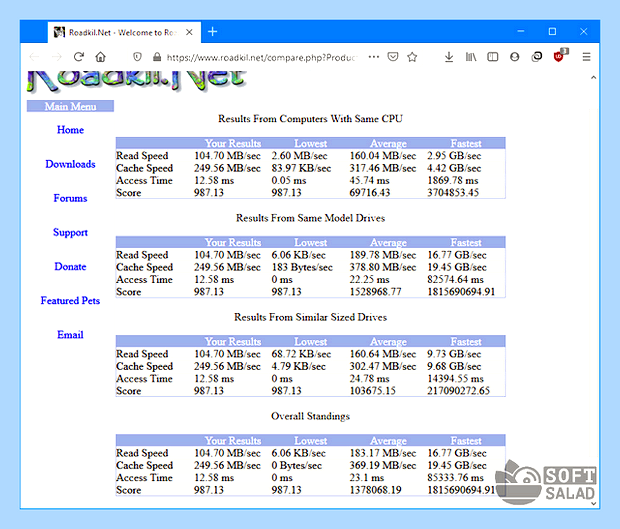This screenshot has height=529, width=620.
Task: Open the Home link in Main Menu
Action: click(x=70, y=130)
